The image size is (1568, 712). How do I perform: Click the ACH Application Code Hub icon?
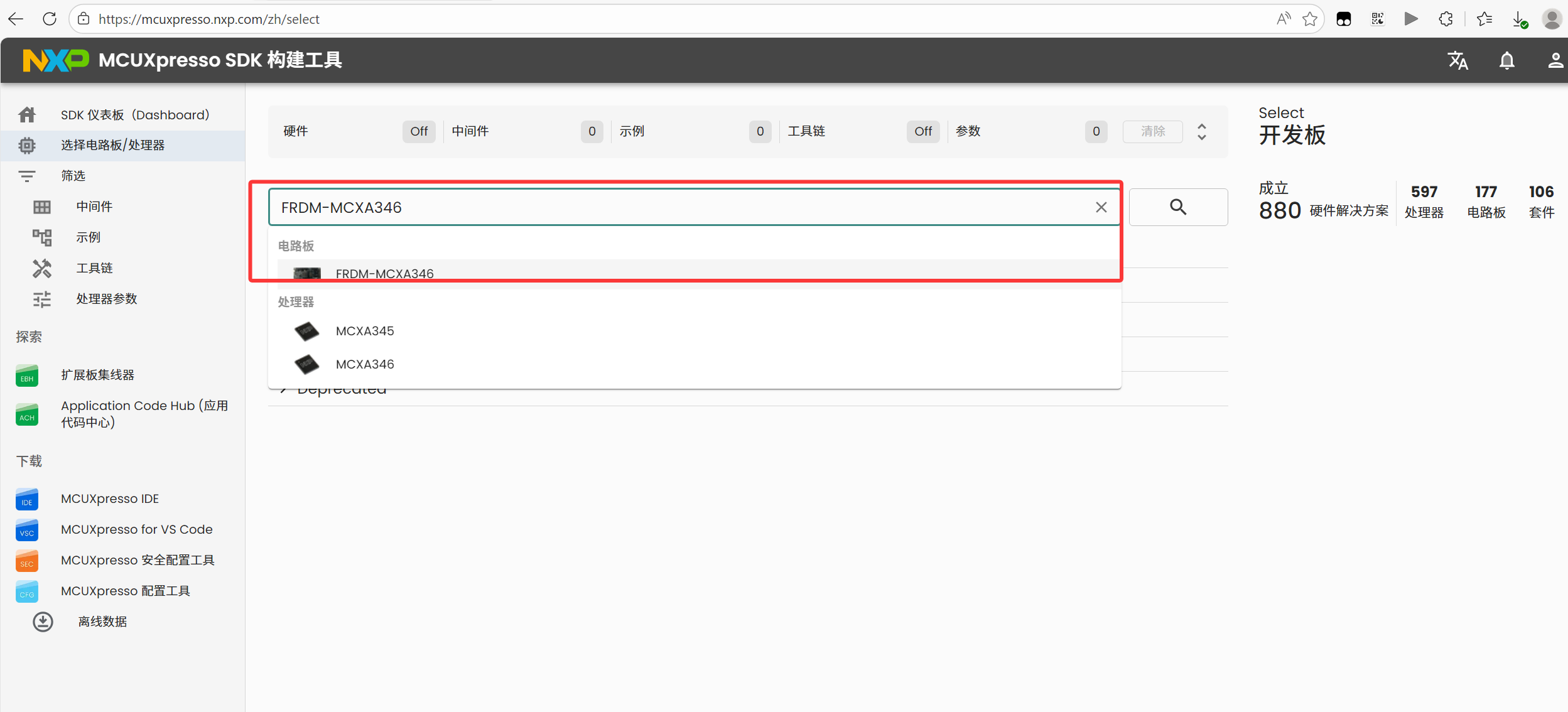(x=27, y=414)
